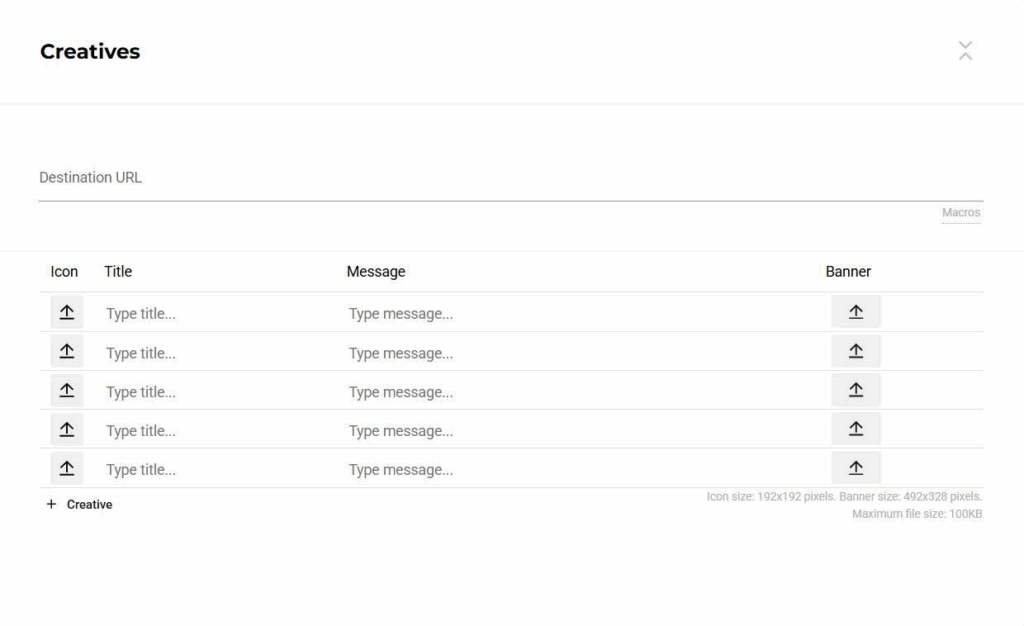Upload banner image for the second row

[855, 351]
